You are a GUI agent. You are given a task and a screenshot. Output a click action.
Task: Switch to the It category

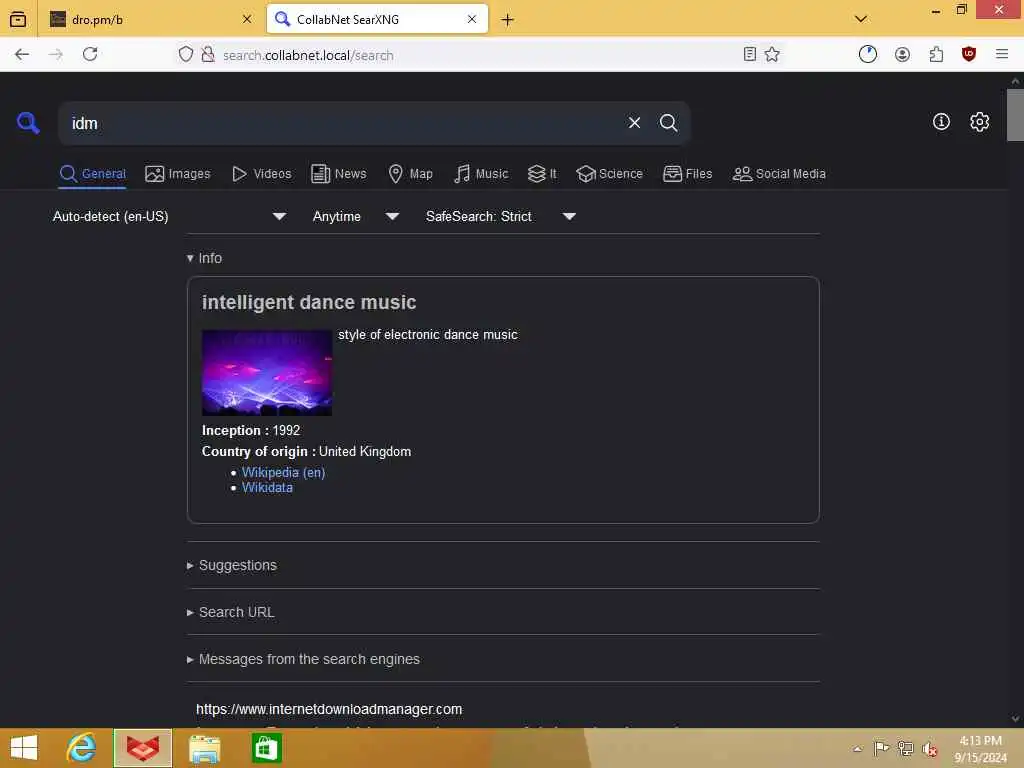[542, 174]
